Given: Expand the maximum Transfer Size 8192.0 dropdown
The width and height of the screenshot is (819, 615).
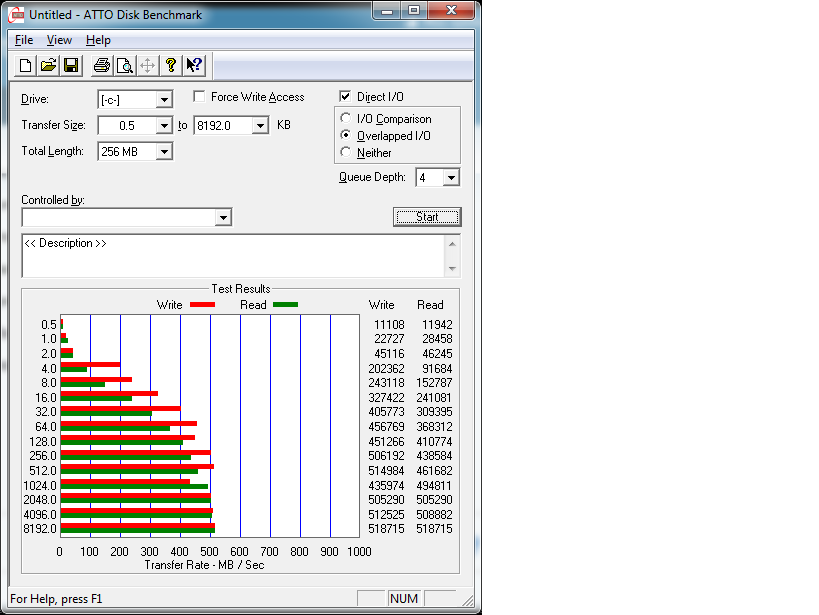Looking at the screenshot, I should (260, 125).
